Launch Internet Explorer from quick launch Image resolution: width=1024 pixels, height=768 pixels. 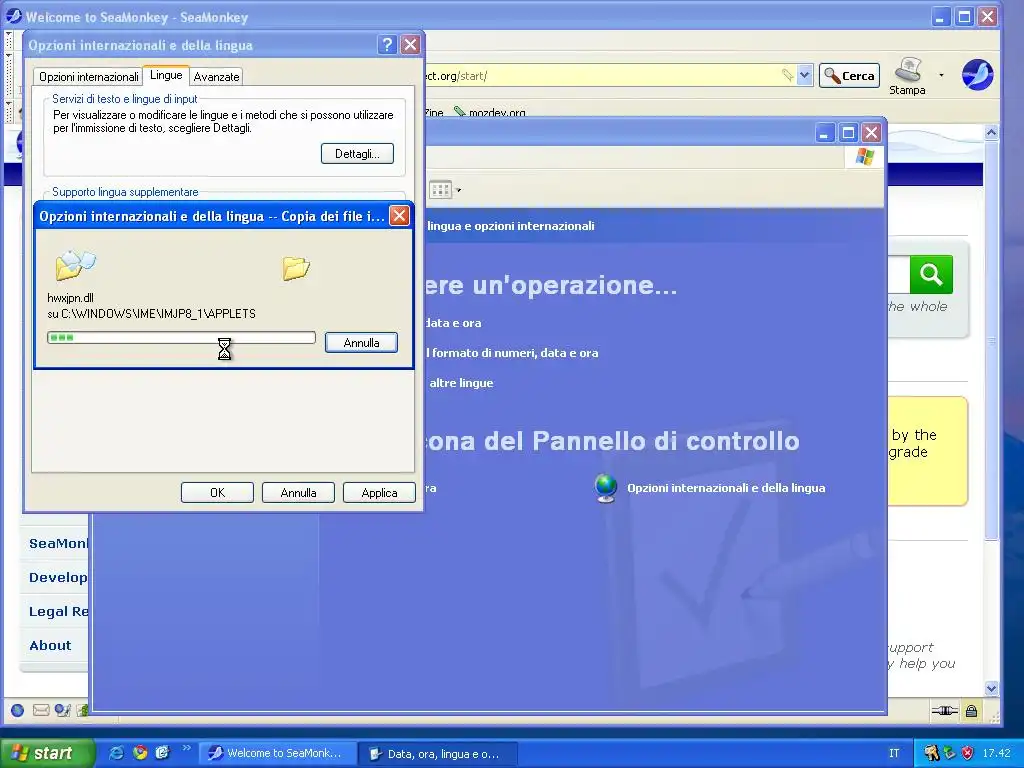click(x=117, y=753)
